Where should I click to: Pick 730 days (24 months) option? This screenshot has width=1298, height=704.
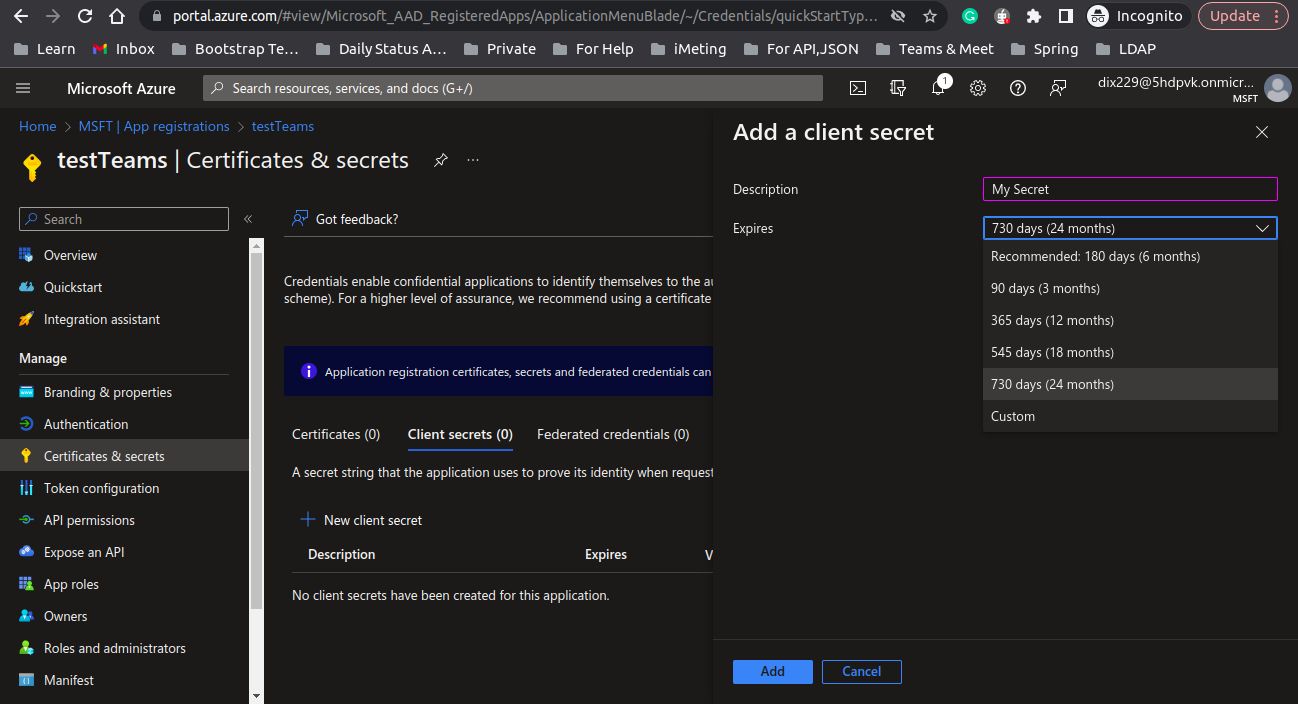[x=1130, y=384]
